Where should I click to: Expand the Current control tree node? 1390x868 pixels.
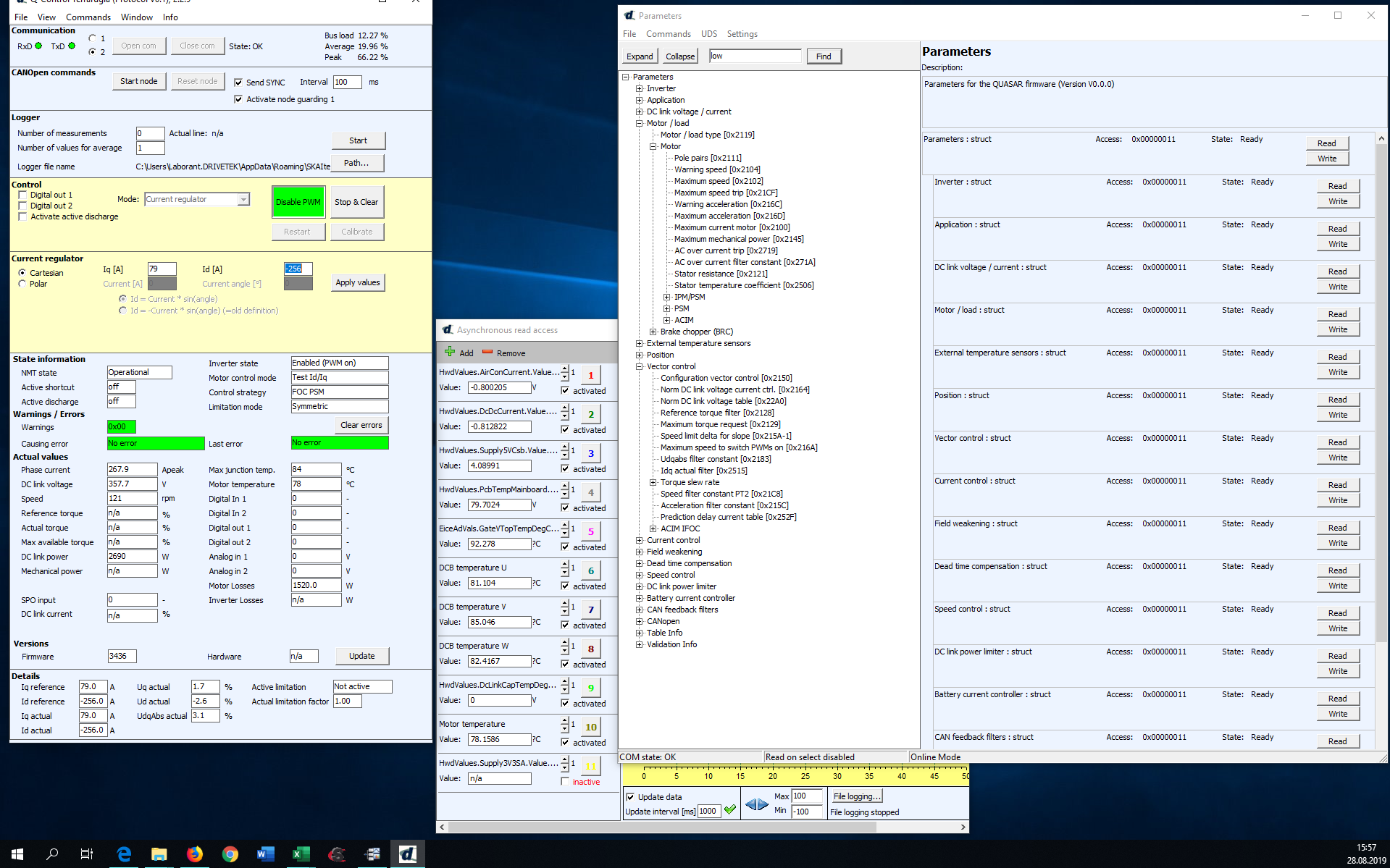(640, 540)
